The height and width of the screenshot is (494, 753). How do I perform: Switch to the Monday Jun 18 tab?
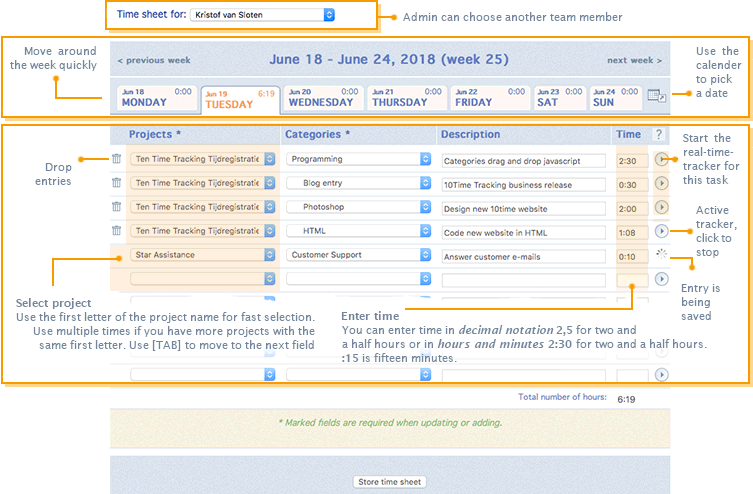click(155, 97)
